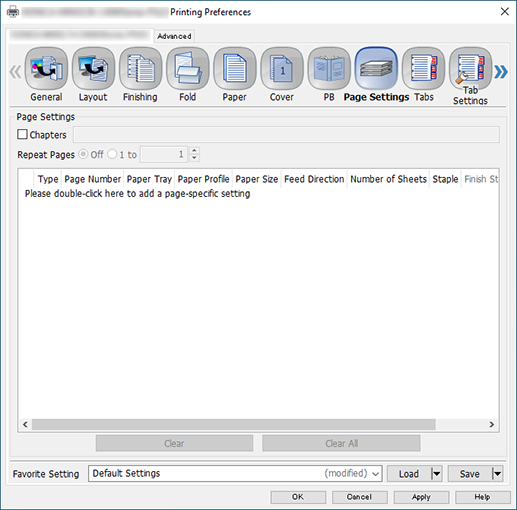The image size is (517, 510).
Task: Click the right double-chevron scroll arrow
Action: pos(501,72)
